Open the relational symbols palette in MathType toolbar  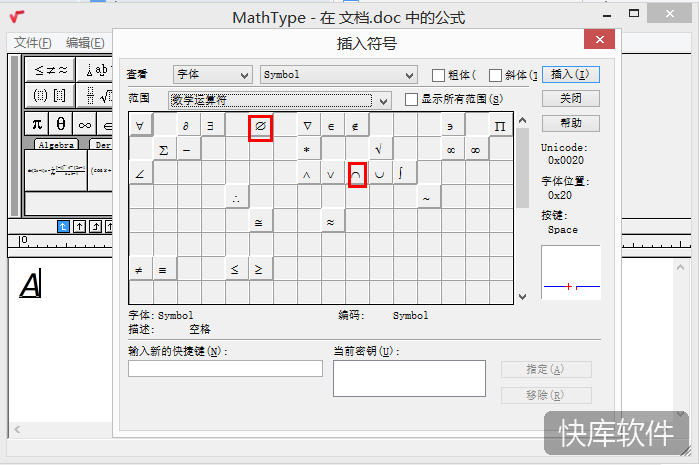50,70
